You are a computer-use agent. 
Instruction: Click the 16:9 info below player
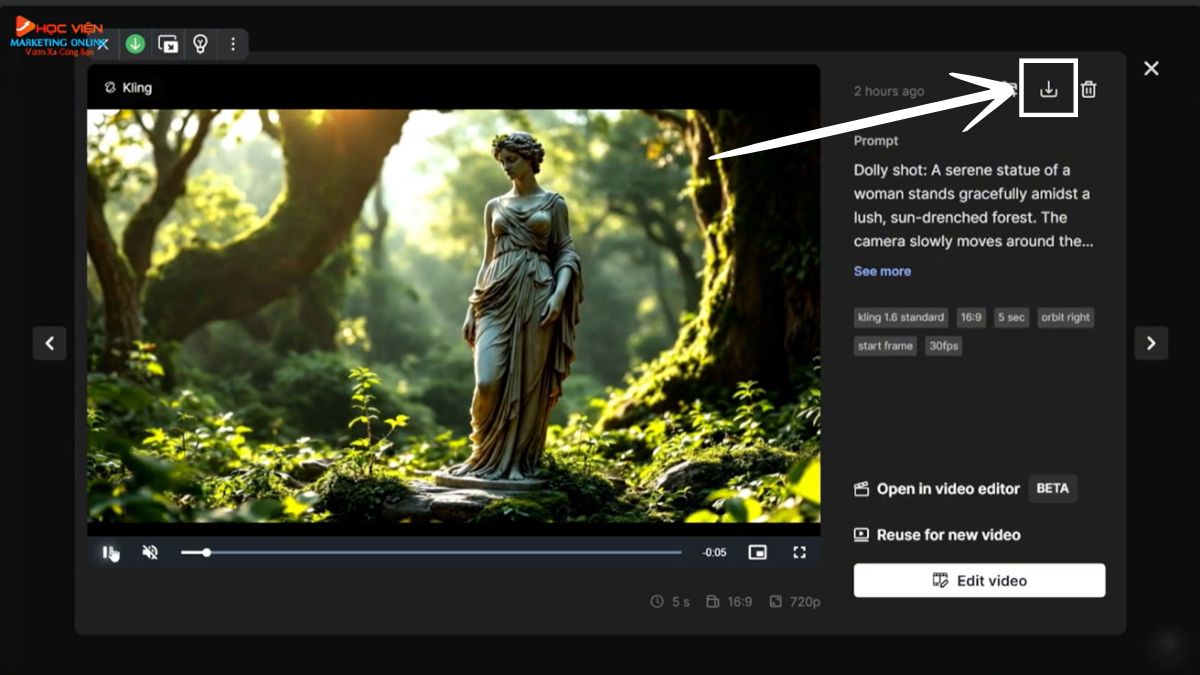[x=729, y=602]
